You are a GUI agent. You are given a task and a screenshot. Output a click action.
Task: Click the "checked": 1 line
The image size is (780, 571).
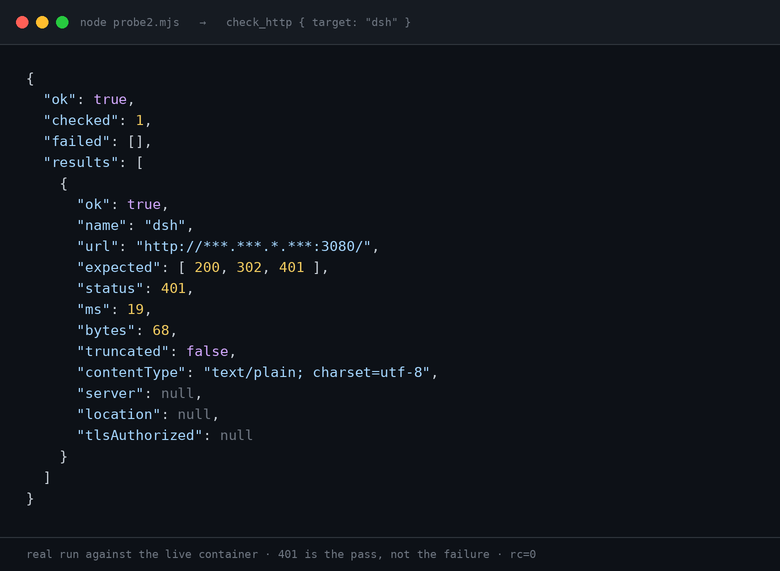click(98, 120)
